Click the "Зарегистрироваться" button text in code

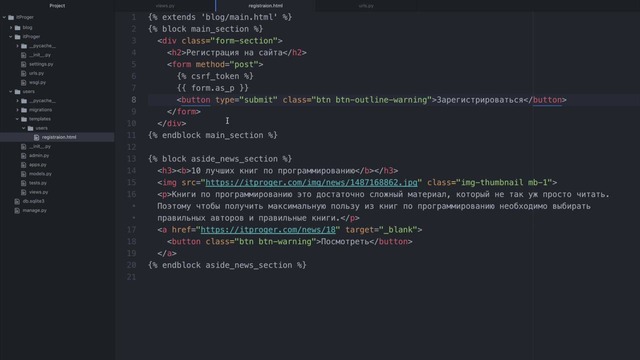[480, 100]
